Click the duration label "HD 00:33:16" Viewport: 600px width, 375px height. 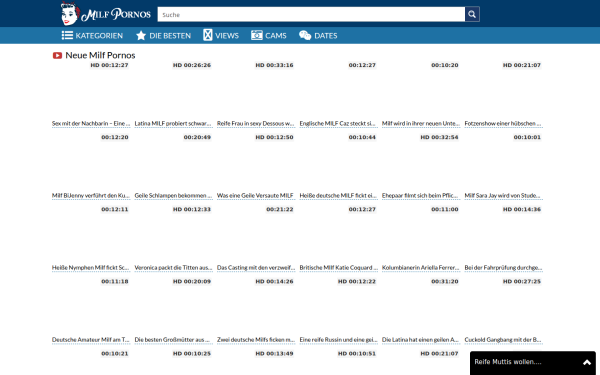(274, 65)
